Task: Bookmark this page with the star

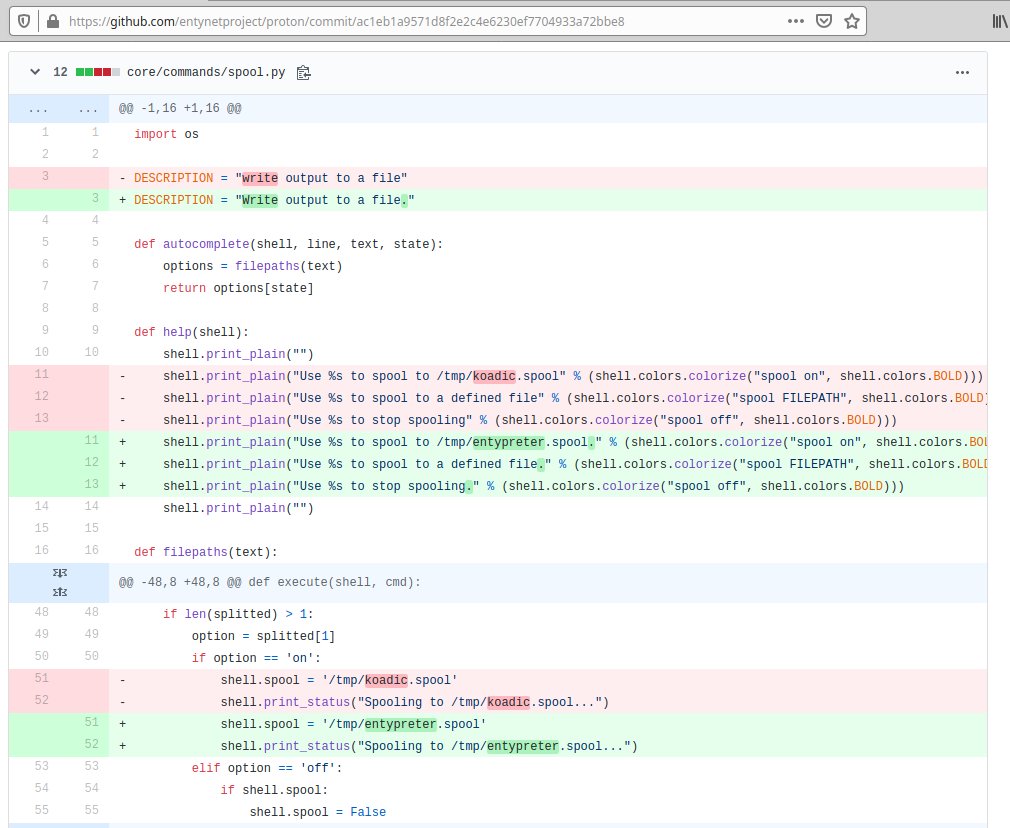Action: pyautogui.click(x=852, y=21)
